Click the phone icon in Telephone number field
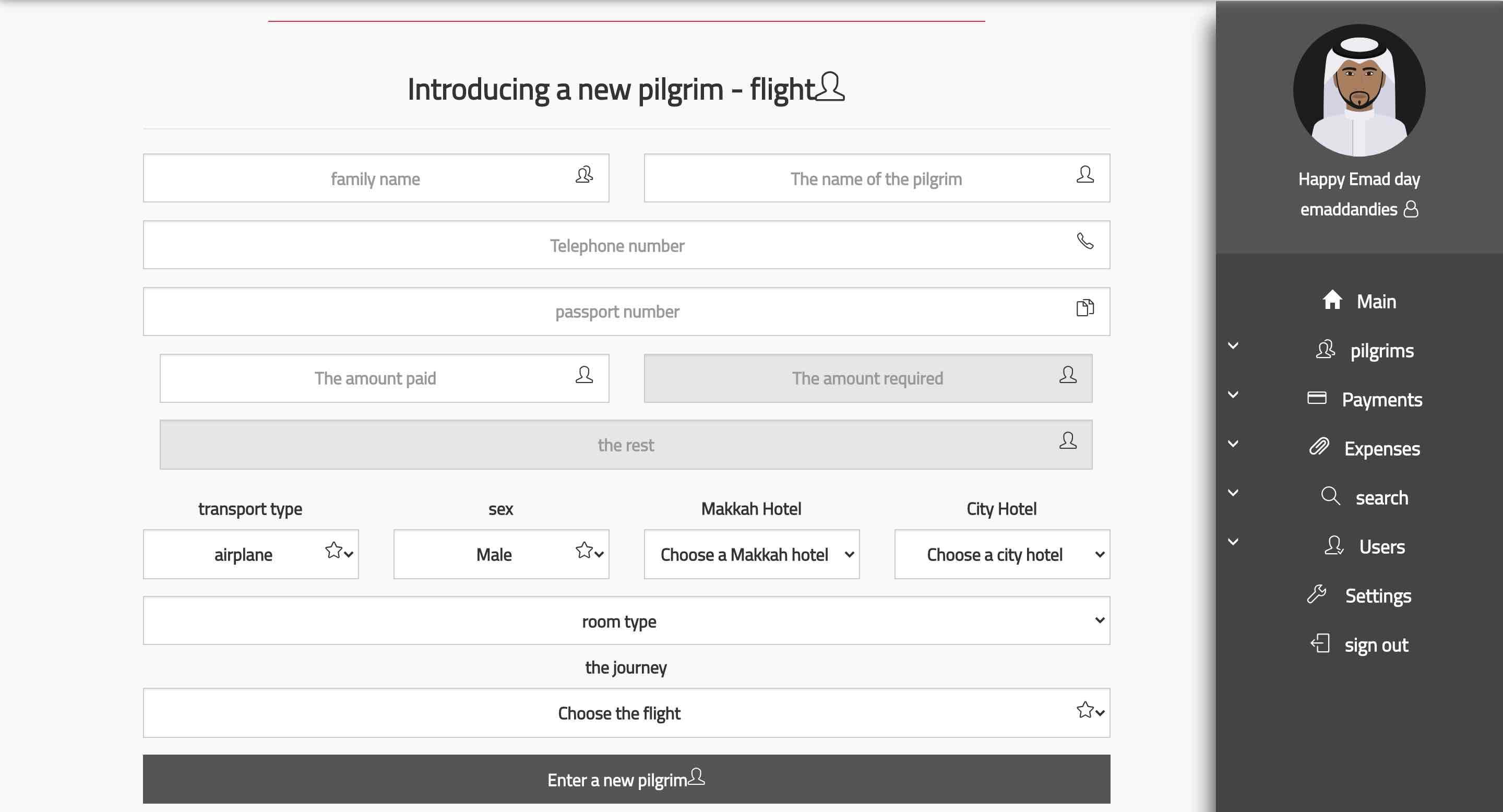This screenshot has height=812, width=1503. point(1084,241)
